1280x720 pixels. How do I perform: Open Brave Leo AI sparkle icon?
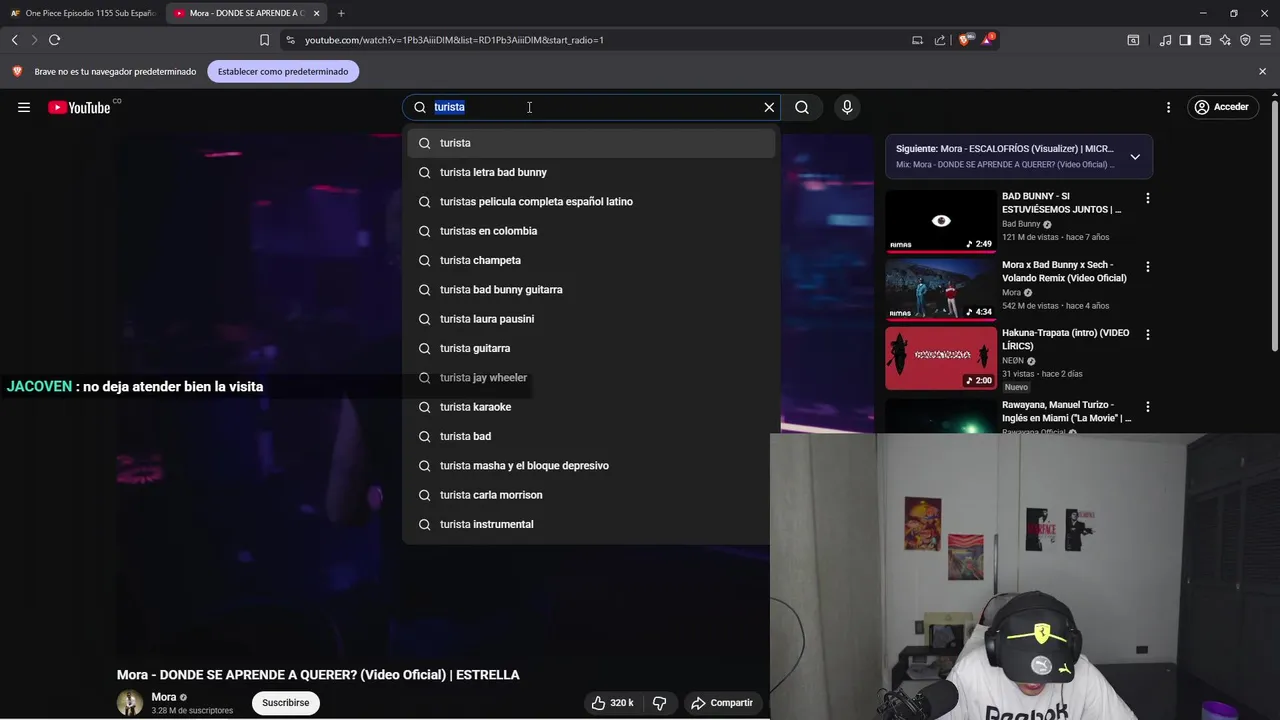[x=1225, y=40]
